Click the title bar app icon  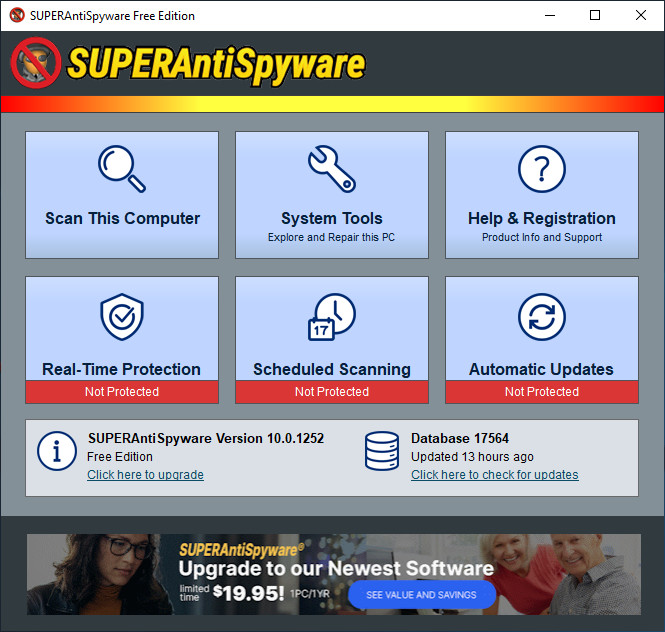pyautogui.click(x=17, y=15)
